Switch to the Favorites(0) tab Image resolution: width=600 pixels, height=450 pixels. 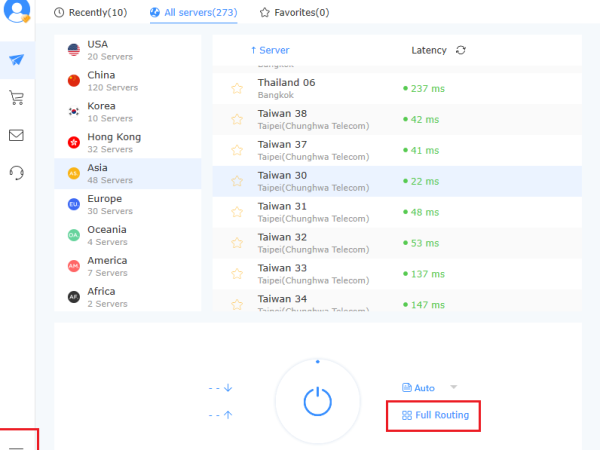coord(294,13)
